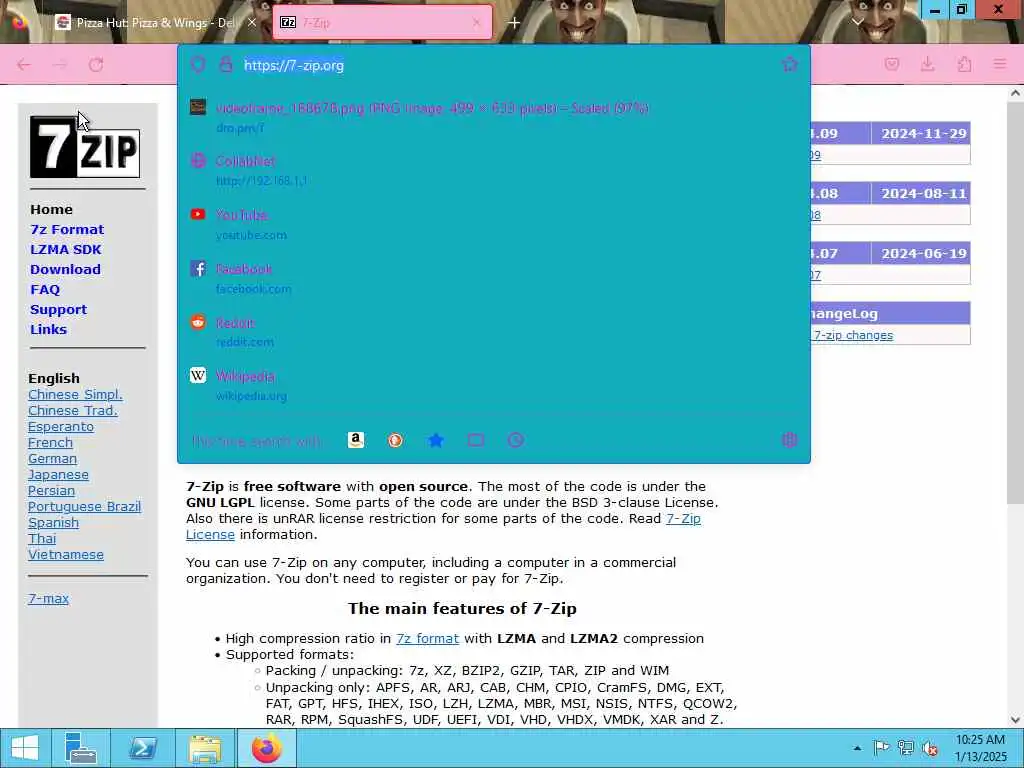Image resolution: width=1024 pixels, height=768 pixels.
Task: Close the Pizza Hut tab
Action: click(x=251, y=23)
